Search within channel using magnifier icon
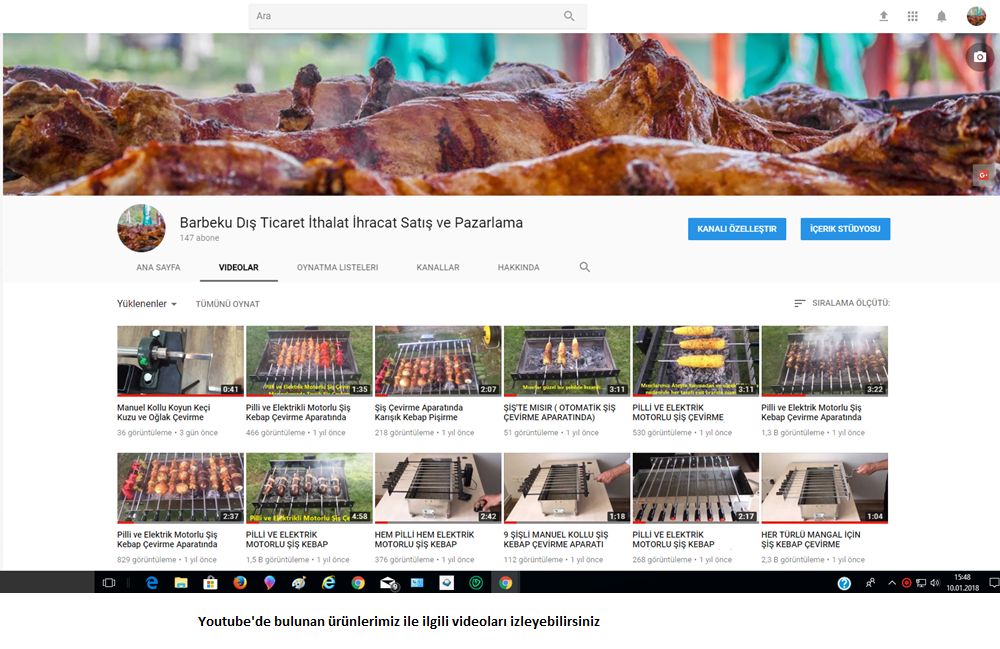 584,267
